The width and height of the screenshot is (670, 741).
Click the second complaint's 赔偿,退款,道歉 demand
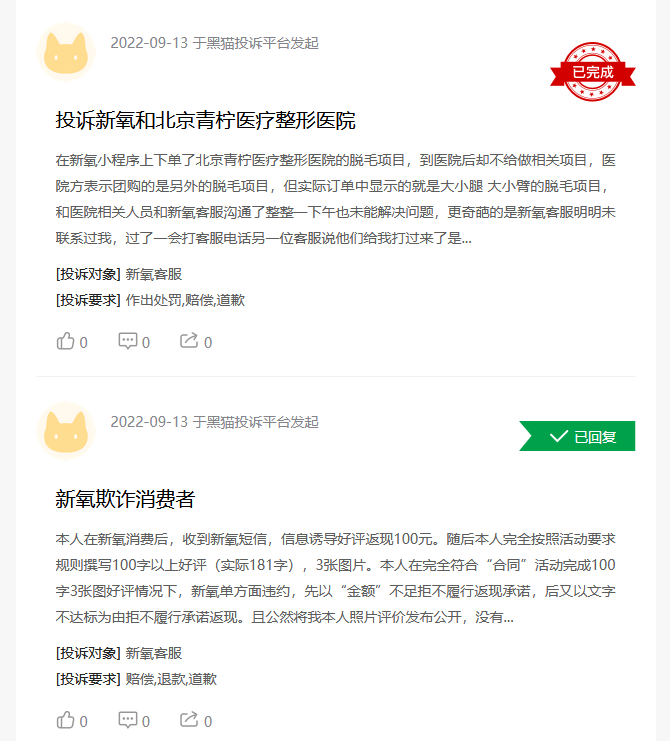point(171,679)
